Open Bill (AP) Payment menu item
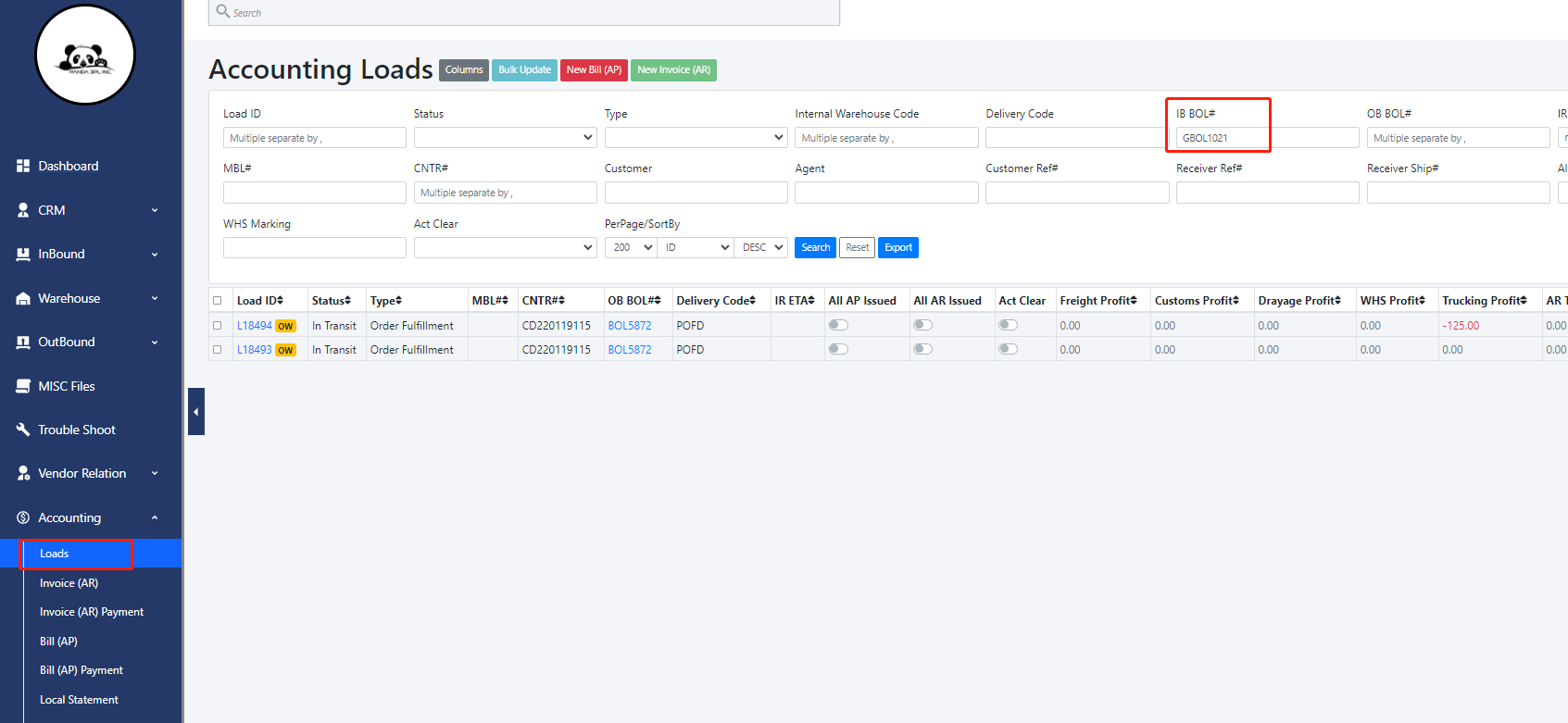Screen dimensions: 1568x723 82,670
